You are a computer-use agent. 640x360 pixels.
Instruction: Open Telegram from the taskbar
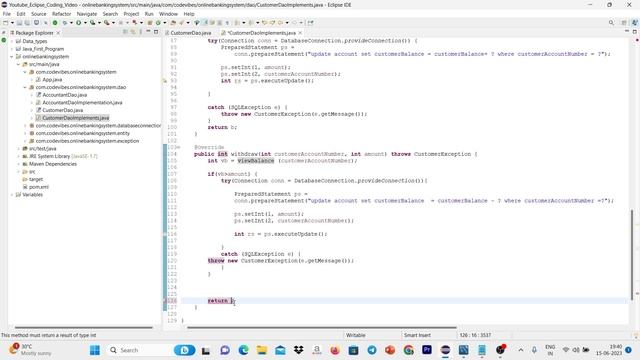[x=371, y=350]
